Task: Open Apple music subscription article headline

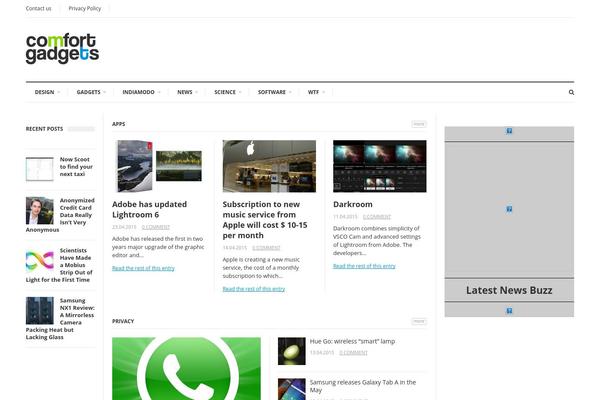Action: [265, 220]
